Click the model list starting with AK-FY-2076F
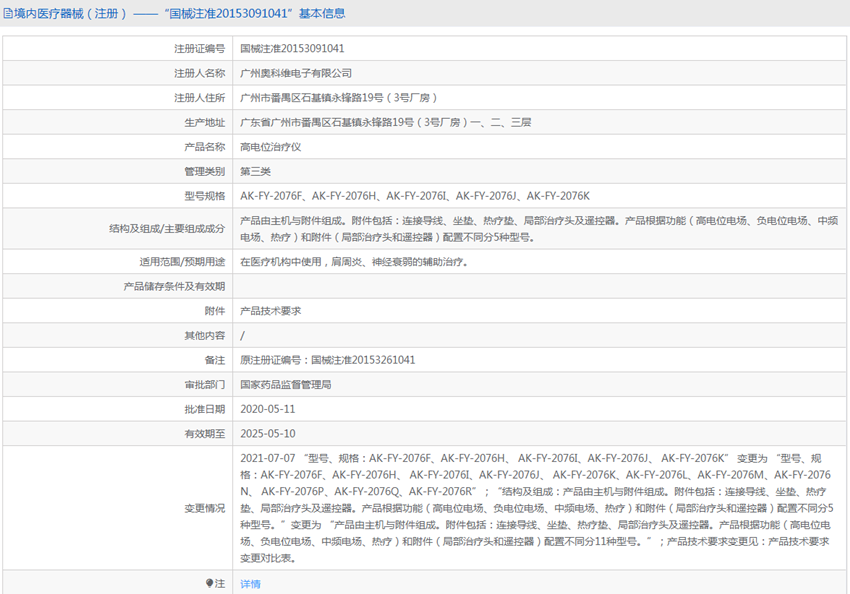 [x=415, y=196]
